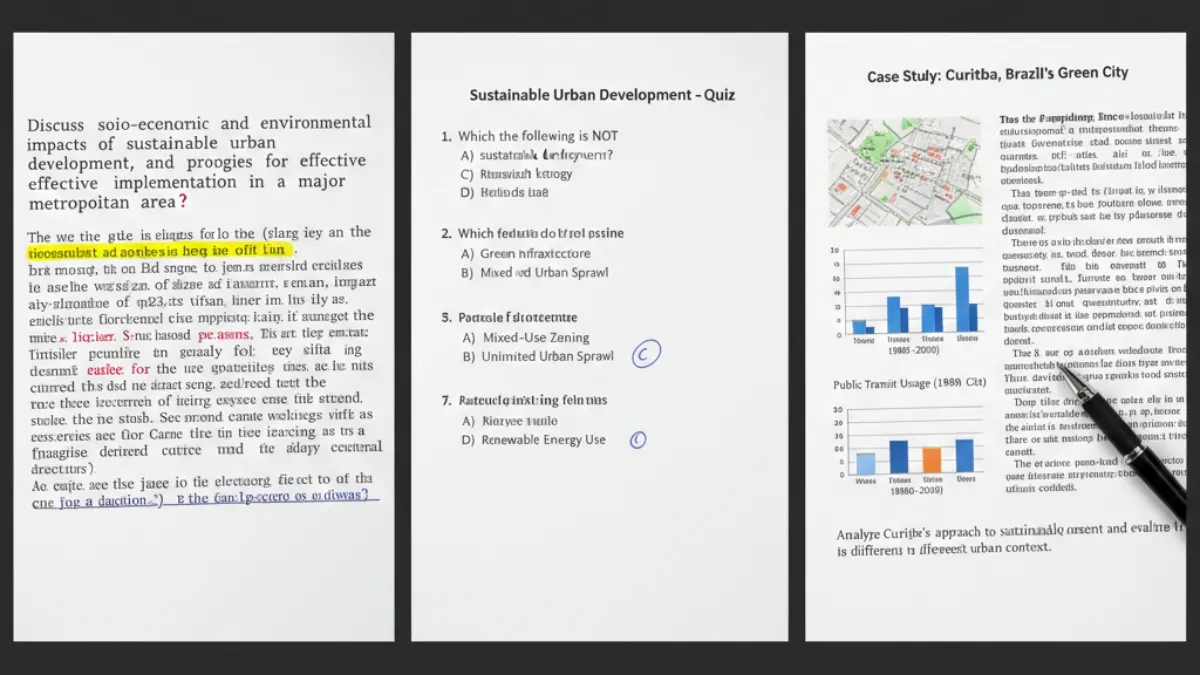Expand the Public Transit Usage chart section
The height and width of the screenshot is (675, 1200).
907,383
